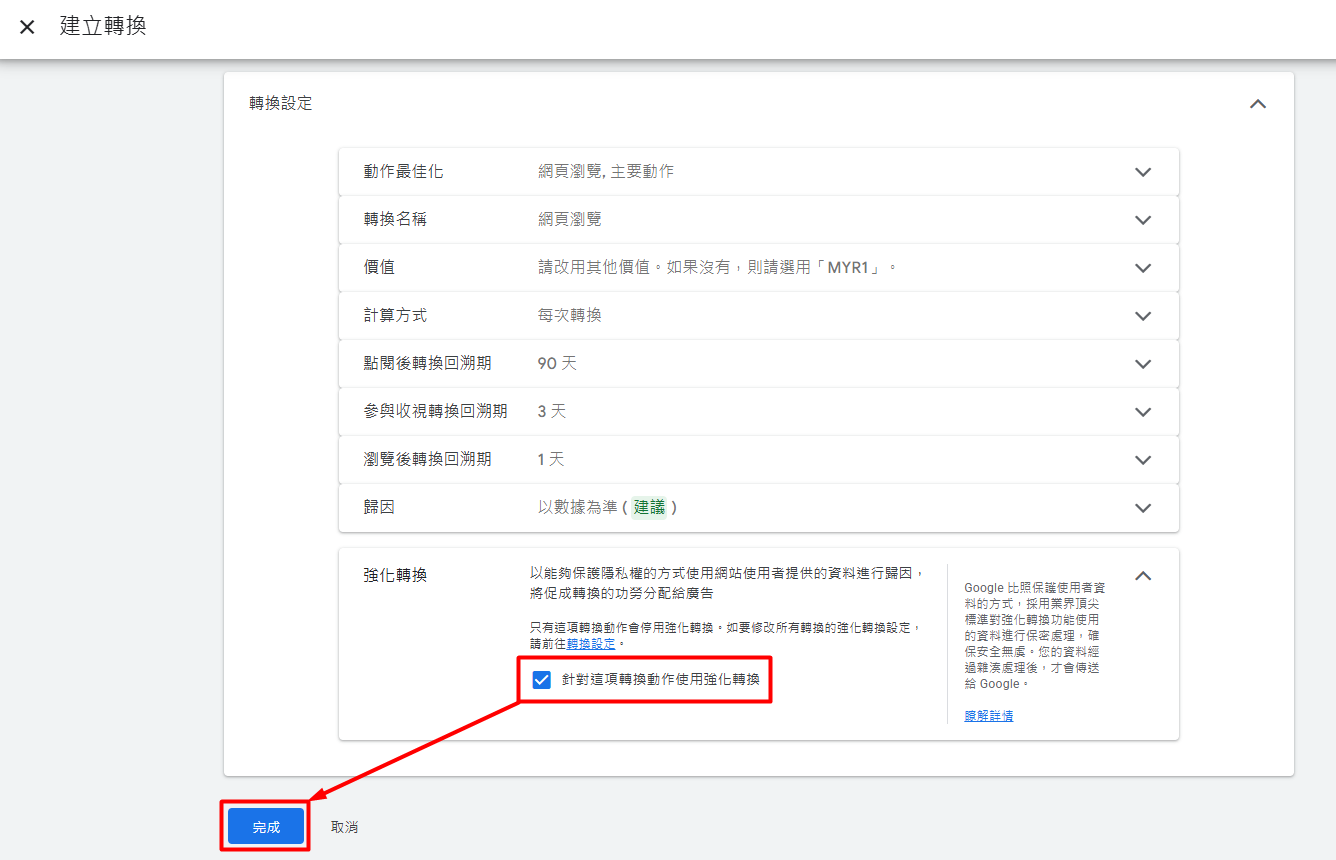The height and width of the screenshot is (860, 1336).
Task: Expand 參與收視轉換回溯期 chevron arrow
Action: tap(1143, 412)
